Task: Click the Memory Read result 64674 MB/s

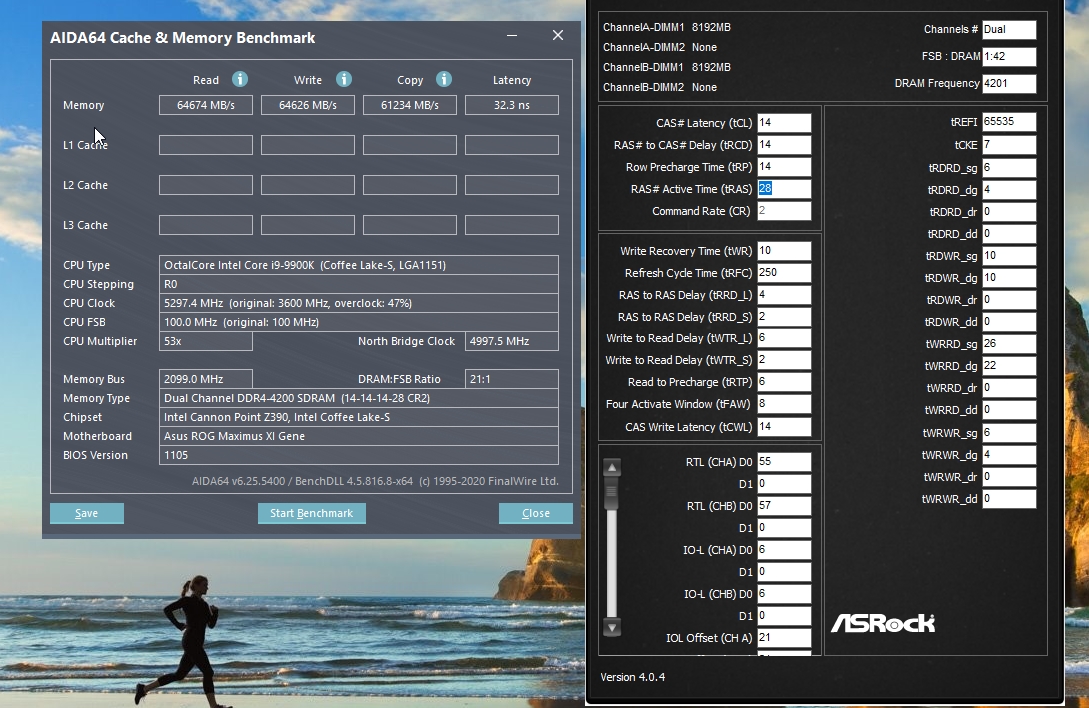Action: (206, 105)
